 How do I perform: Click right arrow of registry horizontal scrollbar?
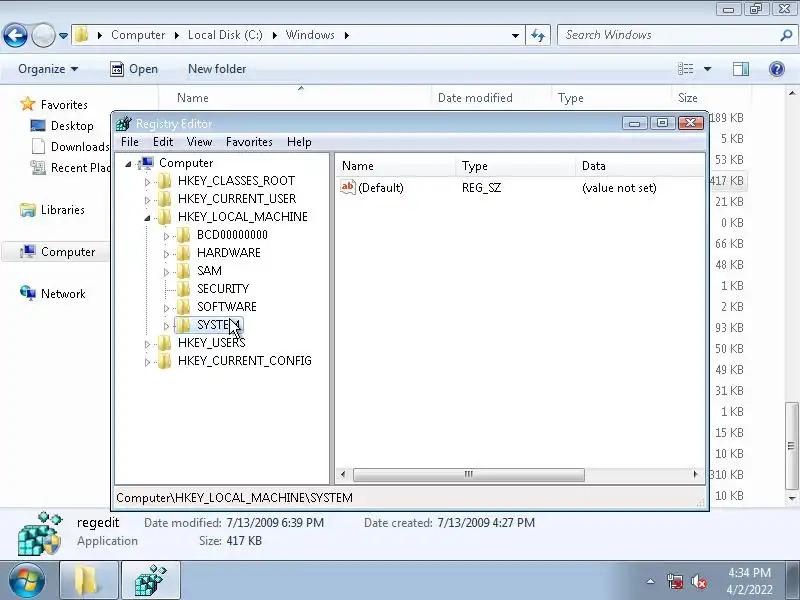point(695,474)
